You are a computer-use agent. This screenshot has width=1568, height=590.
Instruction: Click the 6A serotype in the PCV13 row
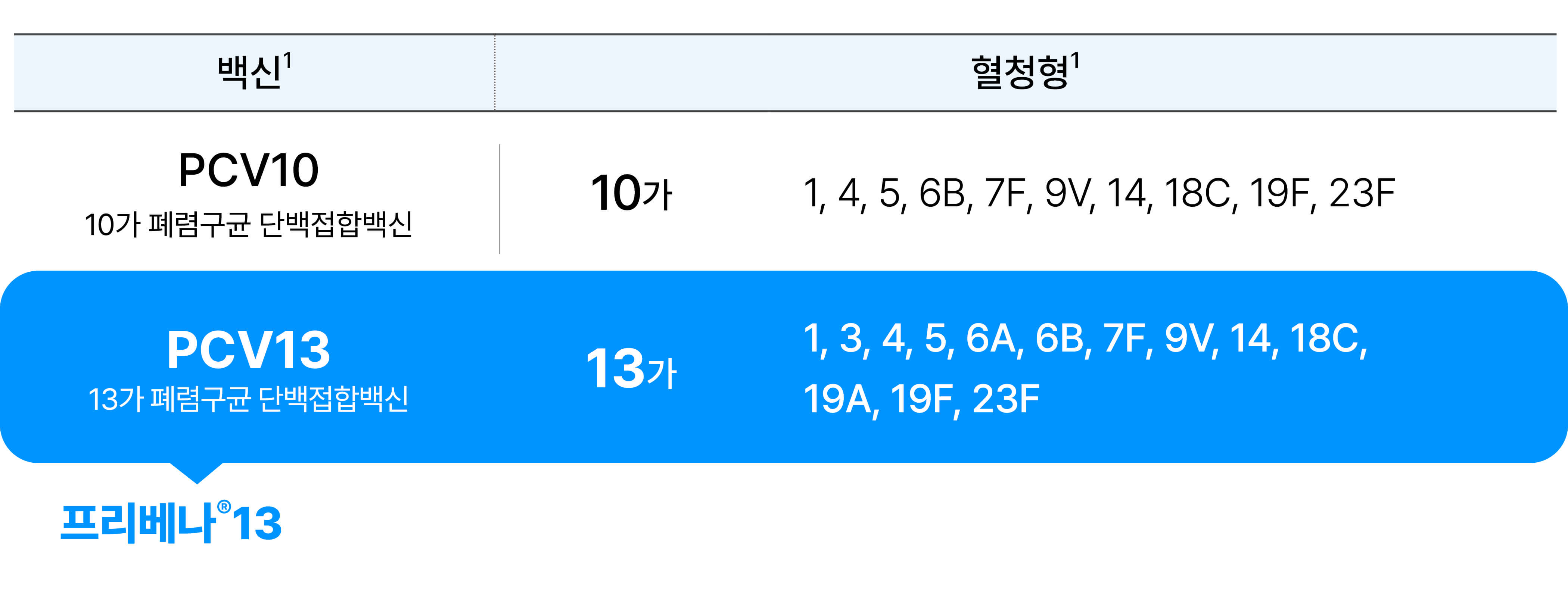[990, 338]
